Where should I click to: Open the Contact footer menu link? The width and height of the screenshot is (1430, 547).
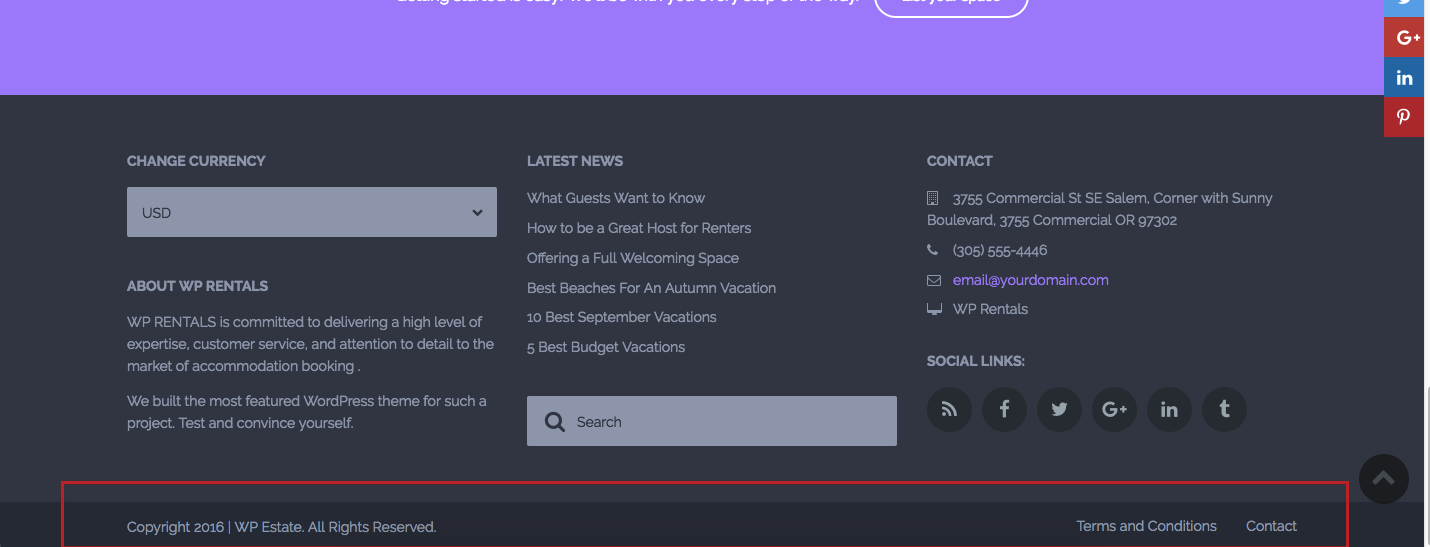[1271, 526]
